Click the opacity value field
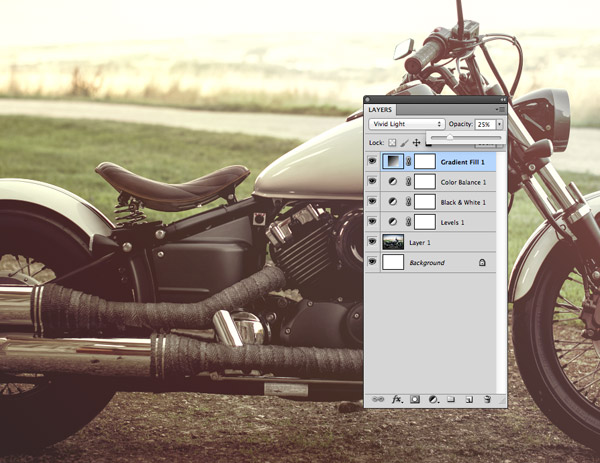Viewport: 600px width, 463px height. pos(483,124)
